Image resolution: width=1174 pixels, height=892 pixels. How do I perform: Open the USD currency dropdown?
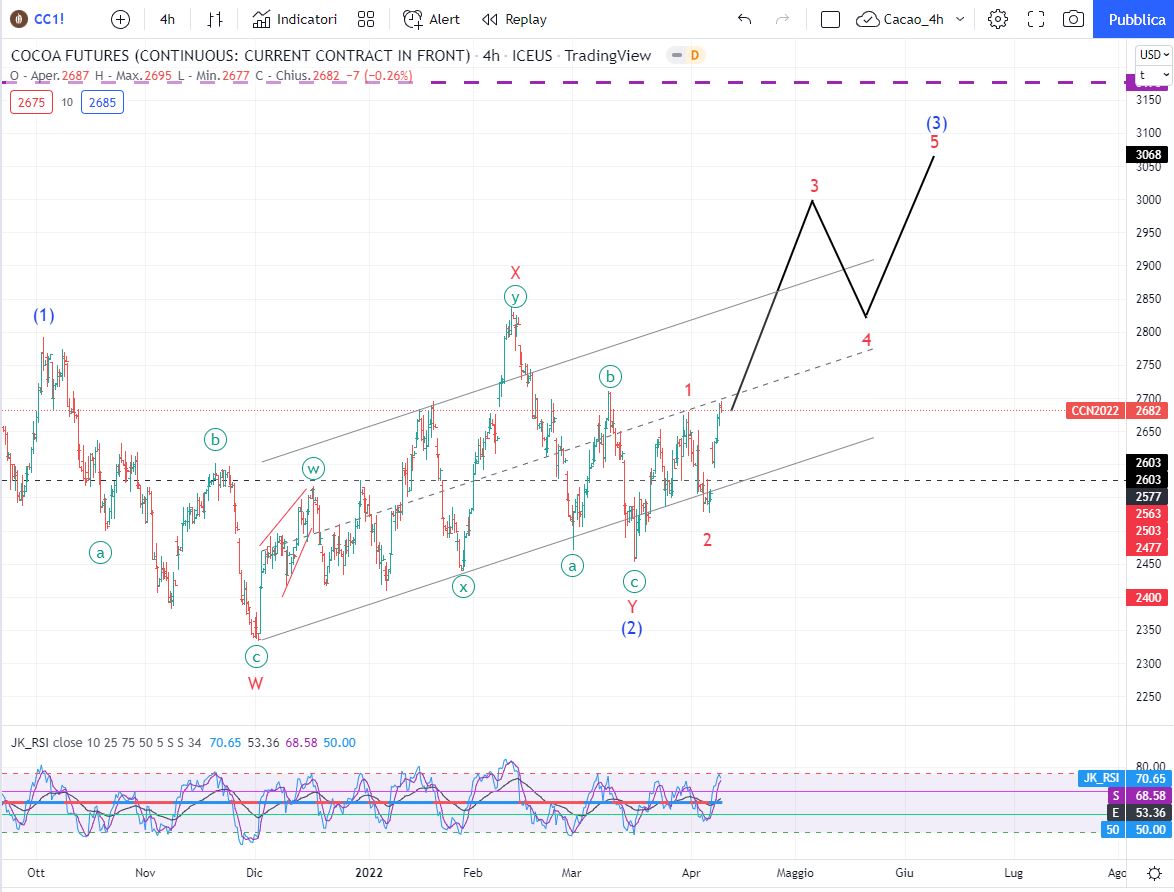(1154, 55)
